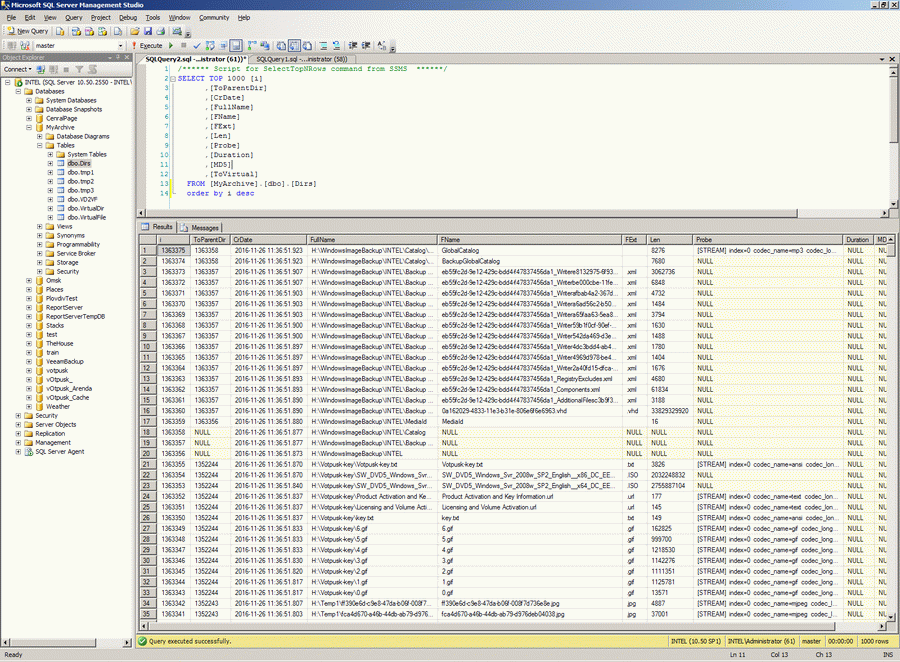This screenshot has width=900, height=662.
Task: Switch to Results to Text
Action: (x=281, y=45)
